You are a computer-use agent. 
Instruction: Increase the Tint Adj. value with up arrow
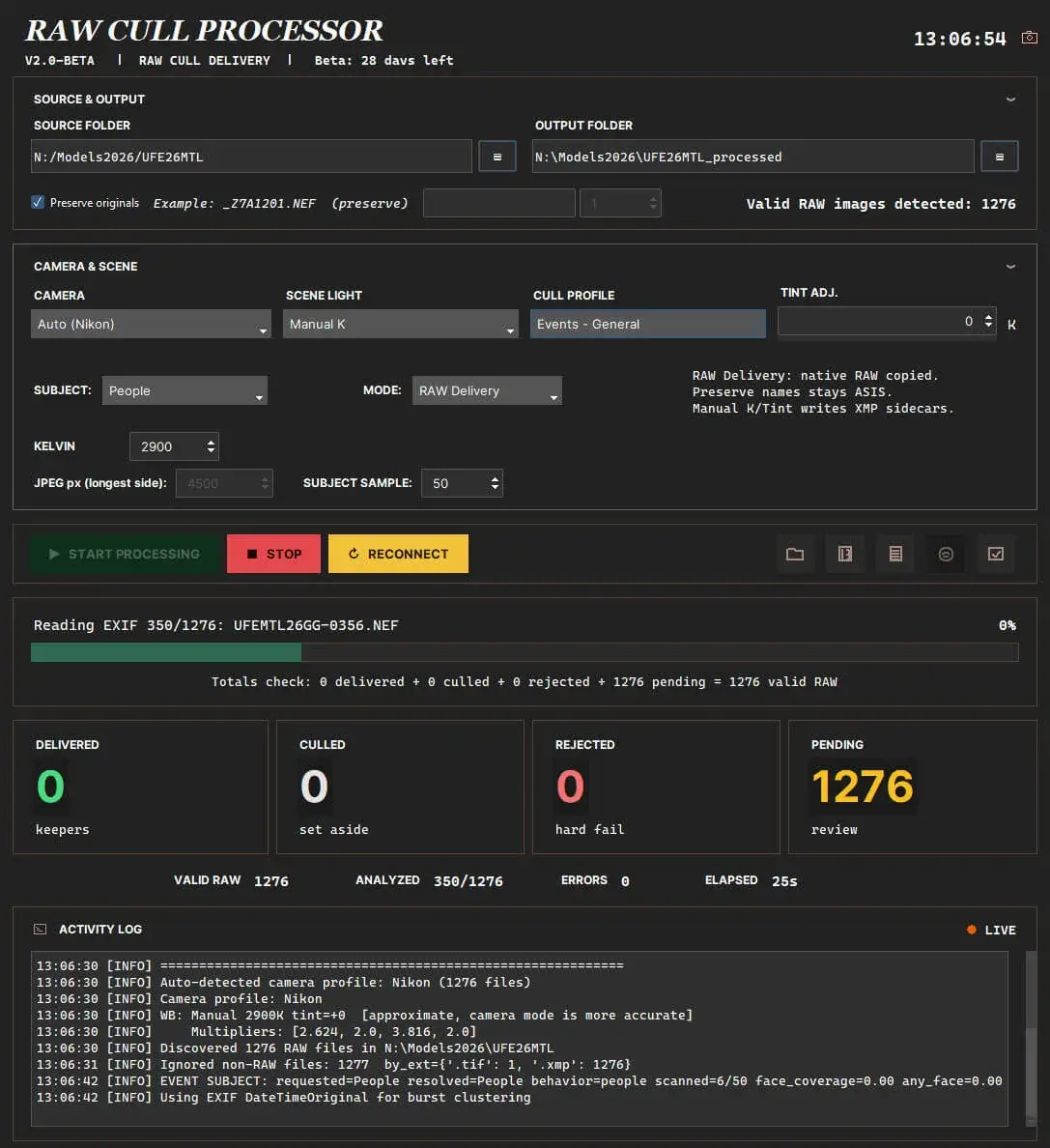(x=988, y=316)
